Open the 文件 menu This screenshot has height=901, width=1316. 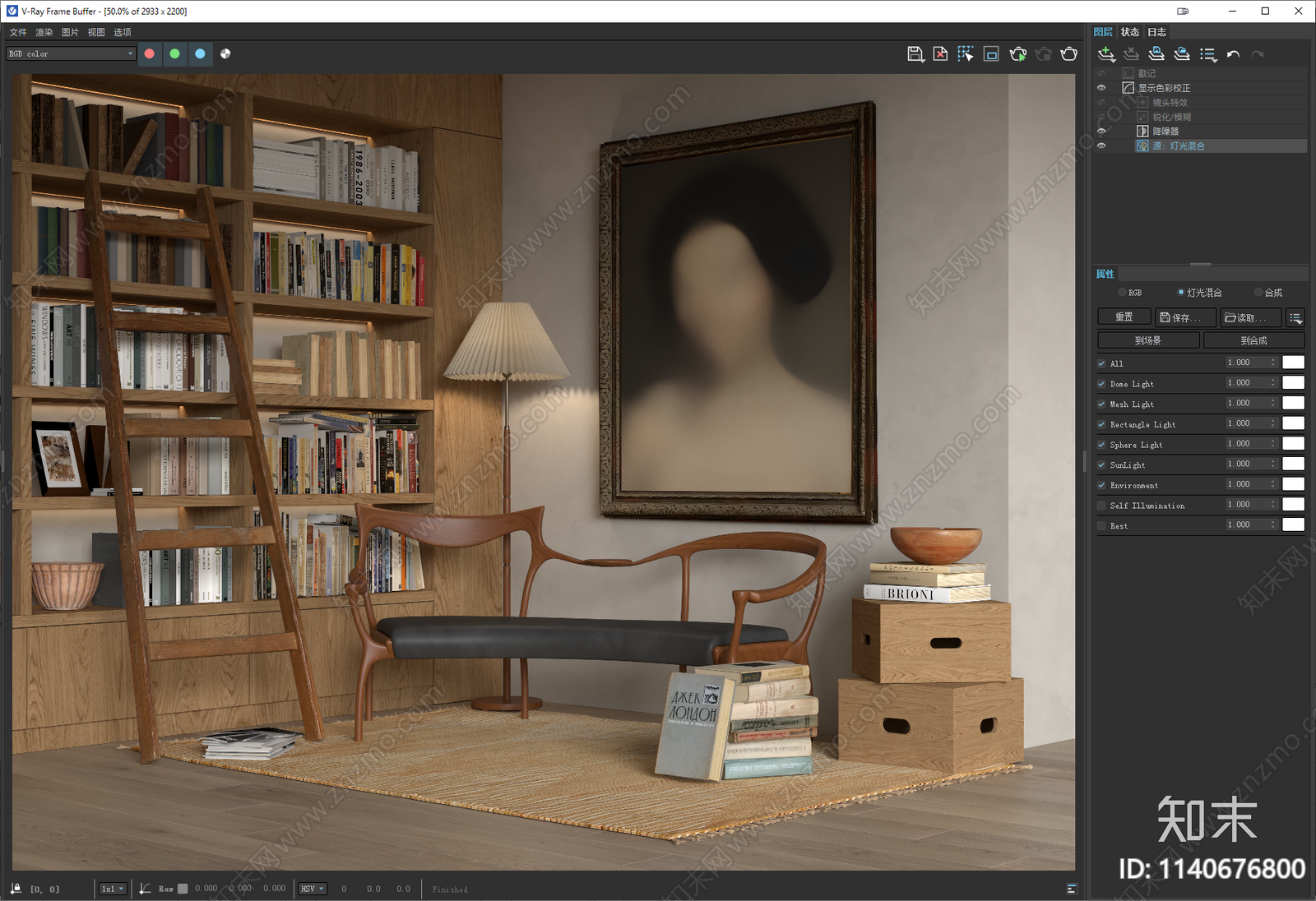18,32
